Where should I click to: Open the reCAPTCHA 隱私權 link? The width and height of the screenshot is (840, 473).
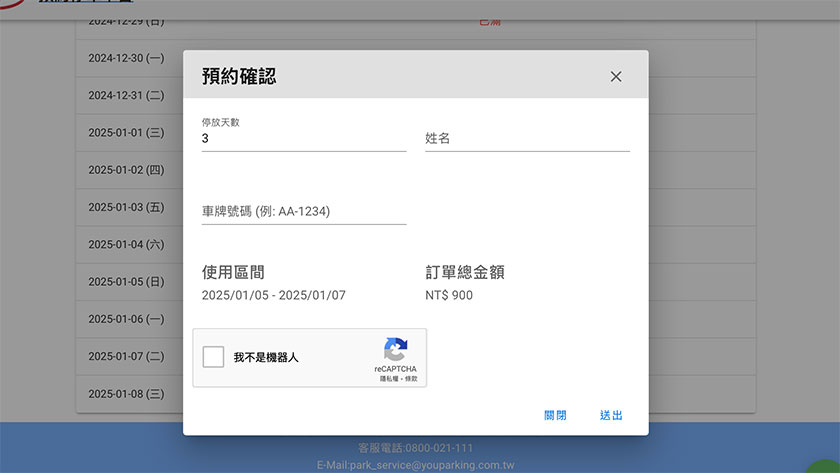click(x=388, y=379)
